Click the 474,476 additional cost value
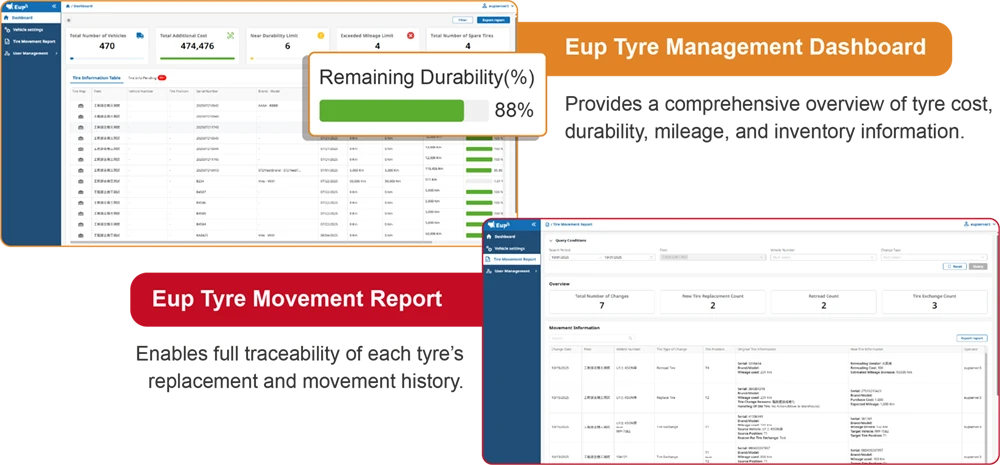Viewport: 1000px width, 465px height. coord(197,46)
